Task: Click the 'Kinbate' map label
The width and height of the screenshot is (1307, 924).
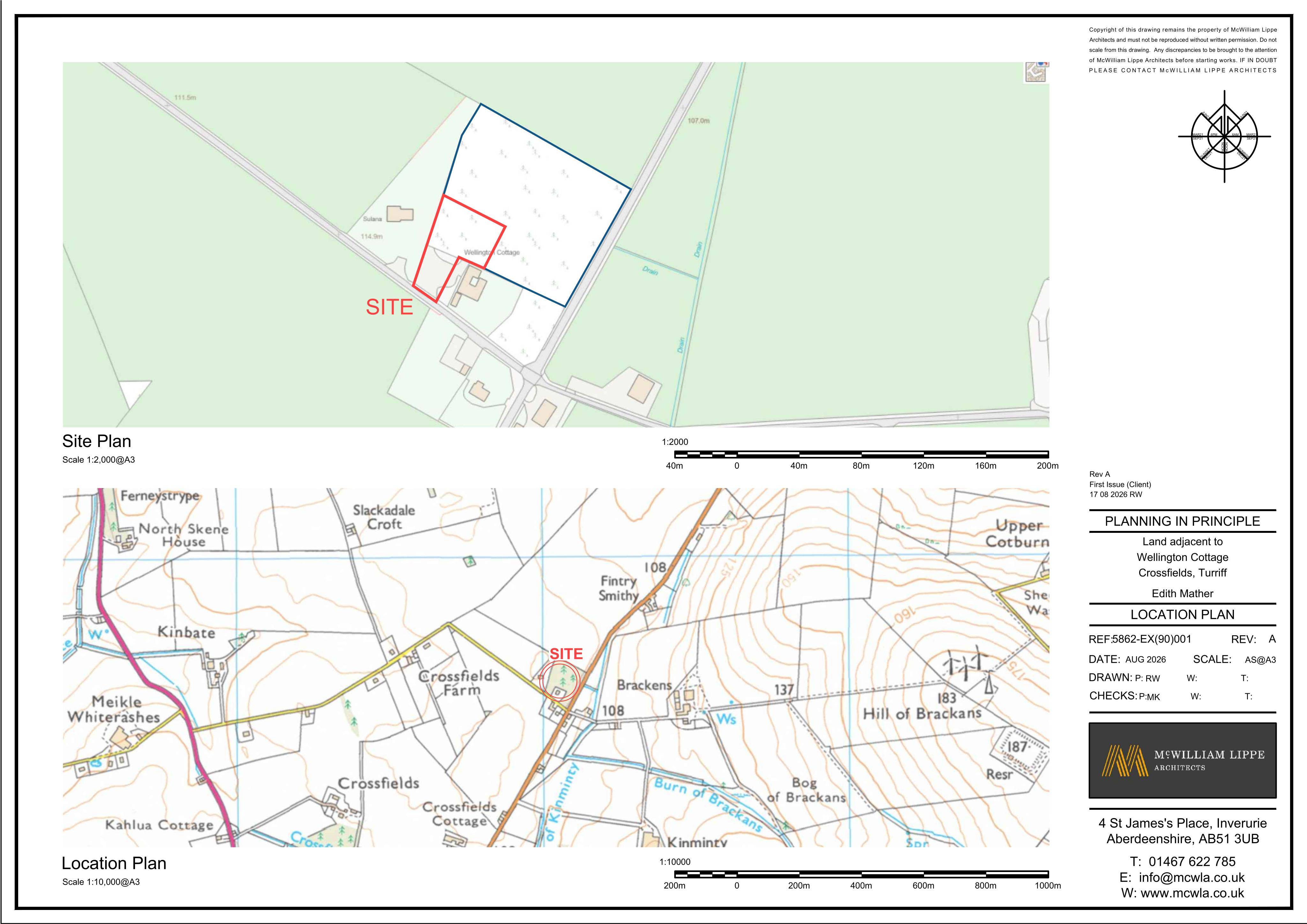Action: (x=186, y=632)
